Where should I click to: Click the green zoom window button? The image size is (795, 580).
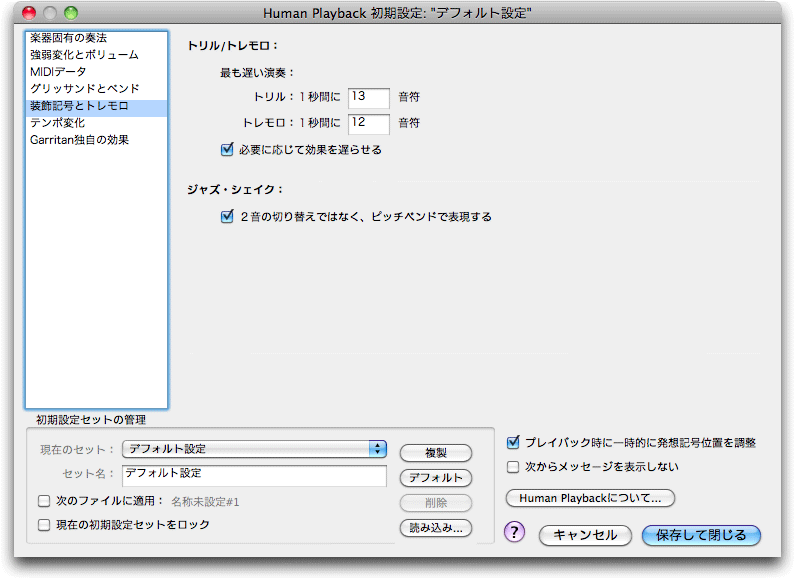click(71, 13)
